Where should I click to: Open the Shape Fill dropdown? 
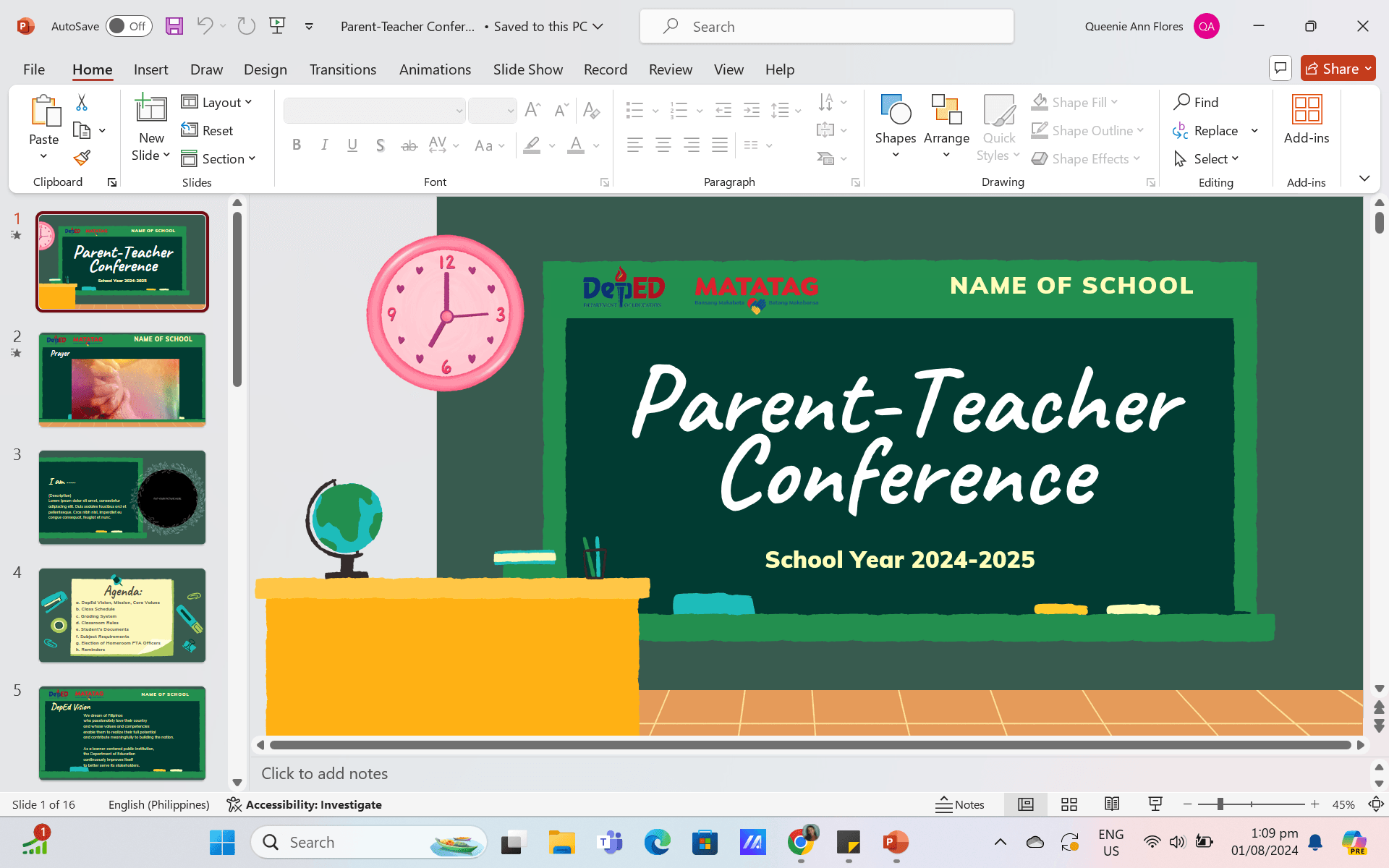pyautogui.click(x=1075, y=102)
